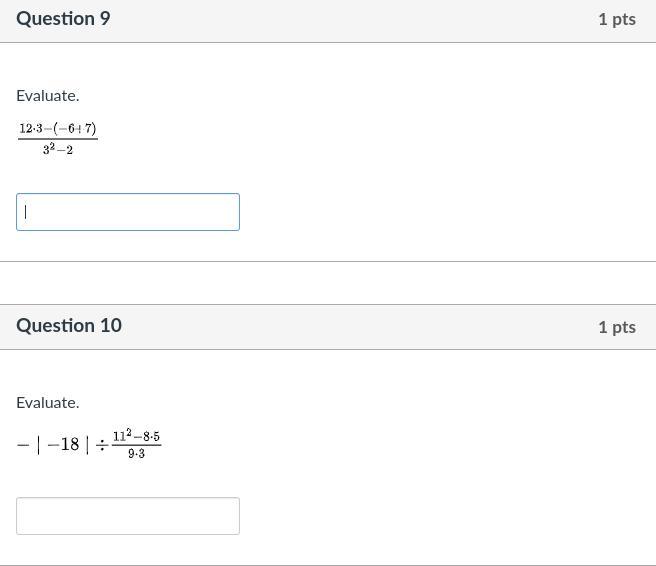Click the numerator 11²−8·5

[136, 436]
